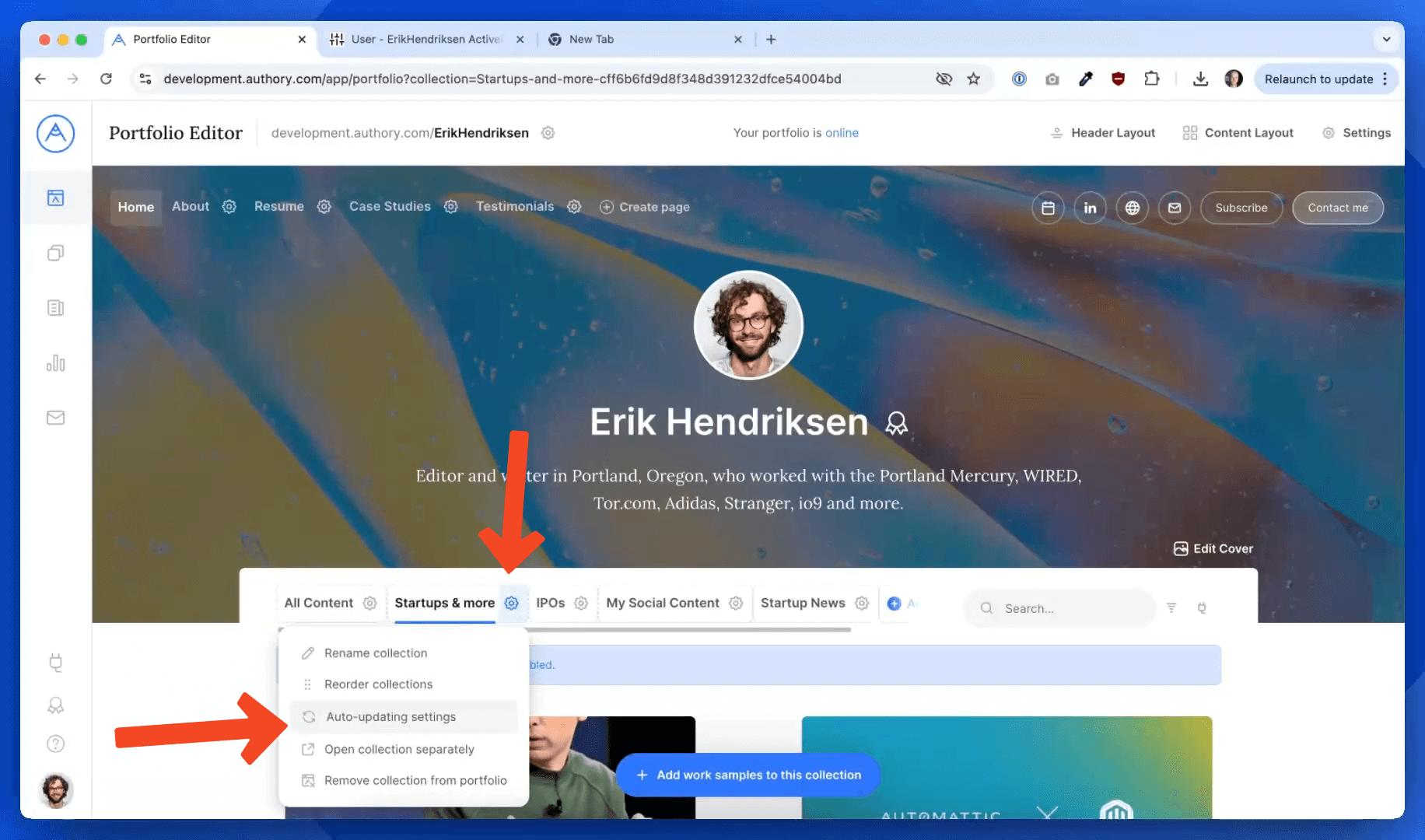
Task: Go to the Home page tab
Action: click(x=136, y=207)
